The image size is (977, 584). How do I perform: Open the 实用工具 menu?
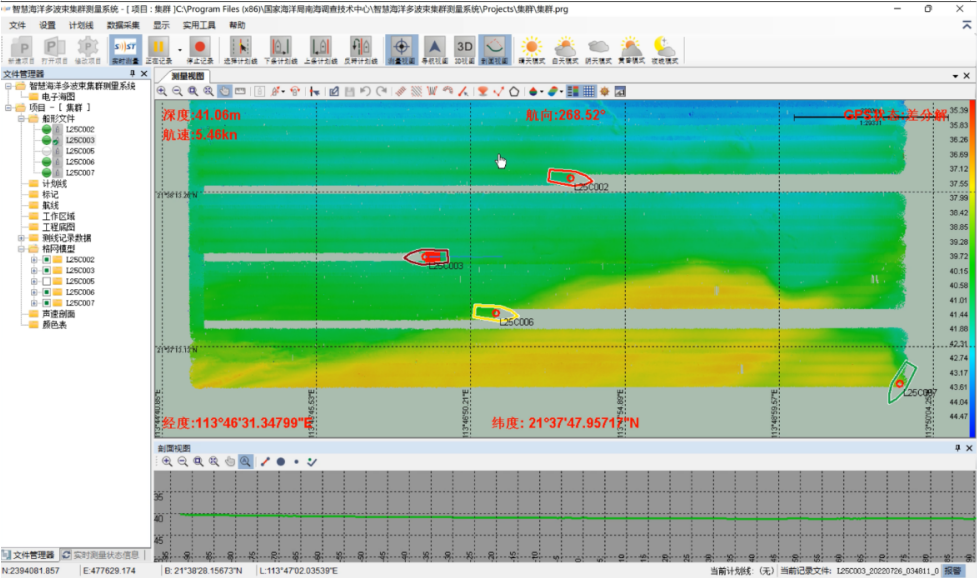tap(200, 24)
